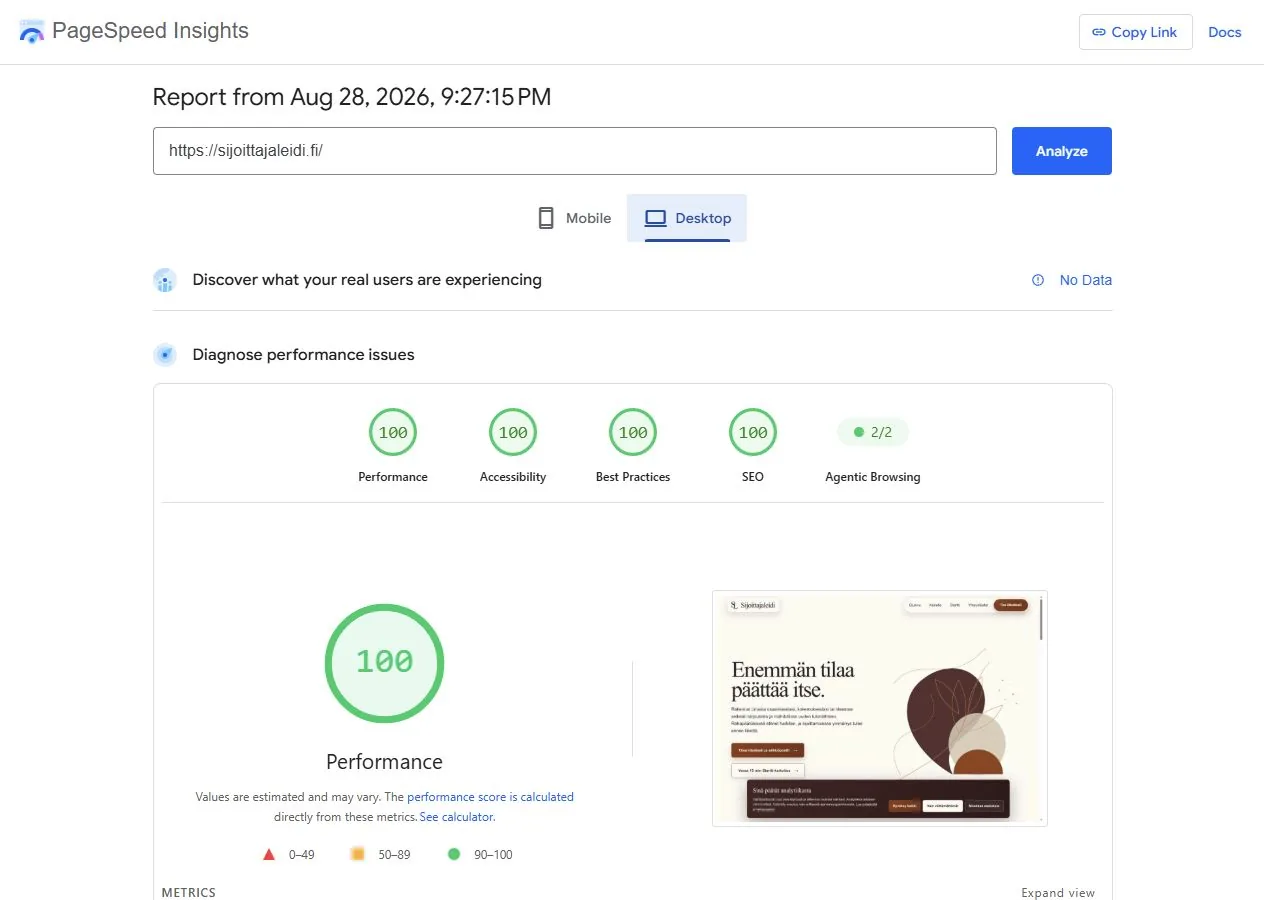Select the PageSpeed Insights title text
1264x900 pixels.
(150, 31)
